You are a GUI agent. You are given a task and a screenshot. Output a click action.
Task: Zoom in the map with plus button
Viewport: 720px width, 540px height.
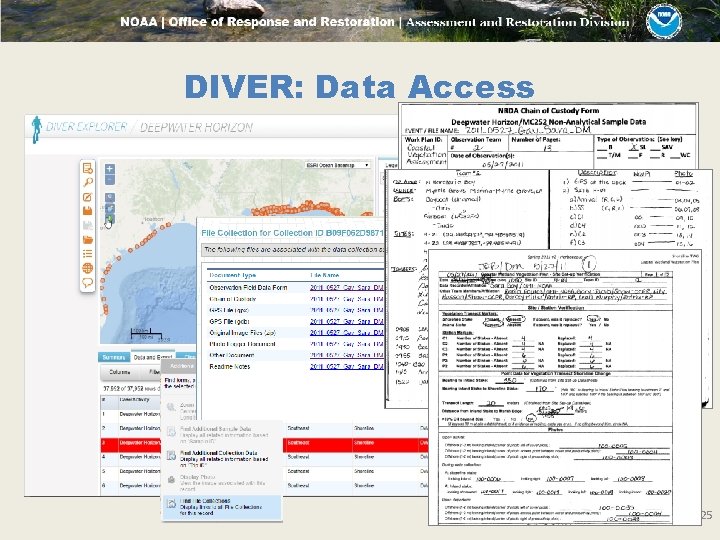coord(109,169)
